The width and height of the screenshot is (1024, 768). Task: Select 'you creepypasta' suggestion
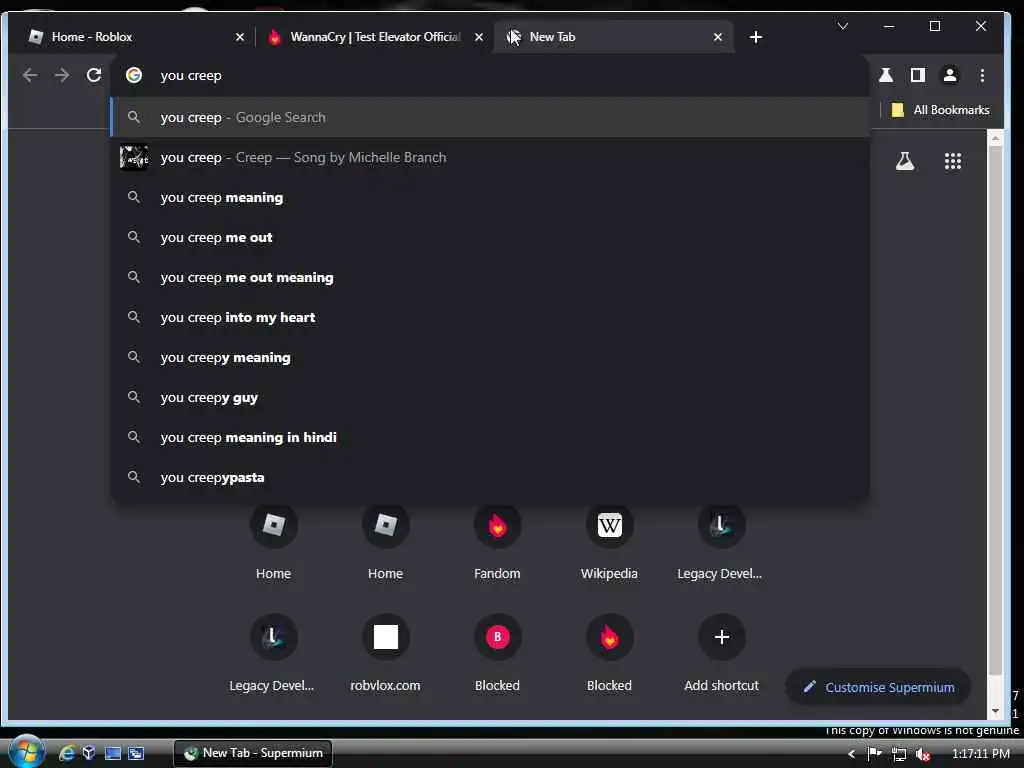coord(490,477)
